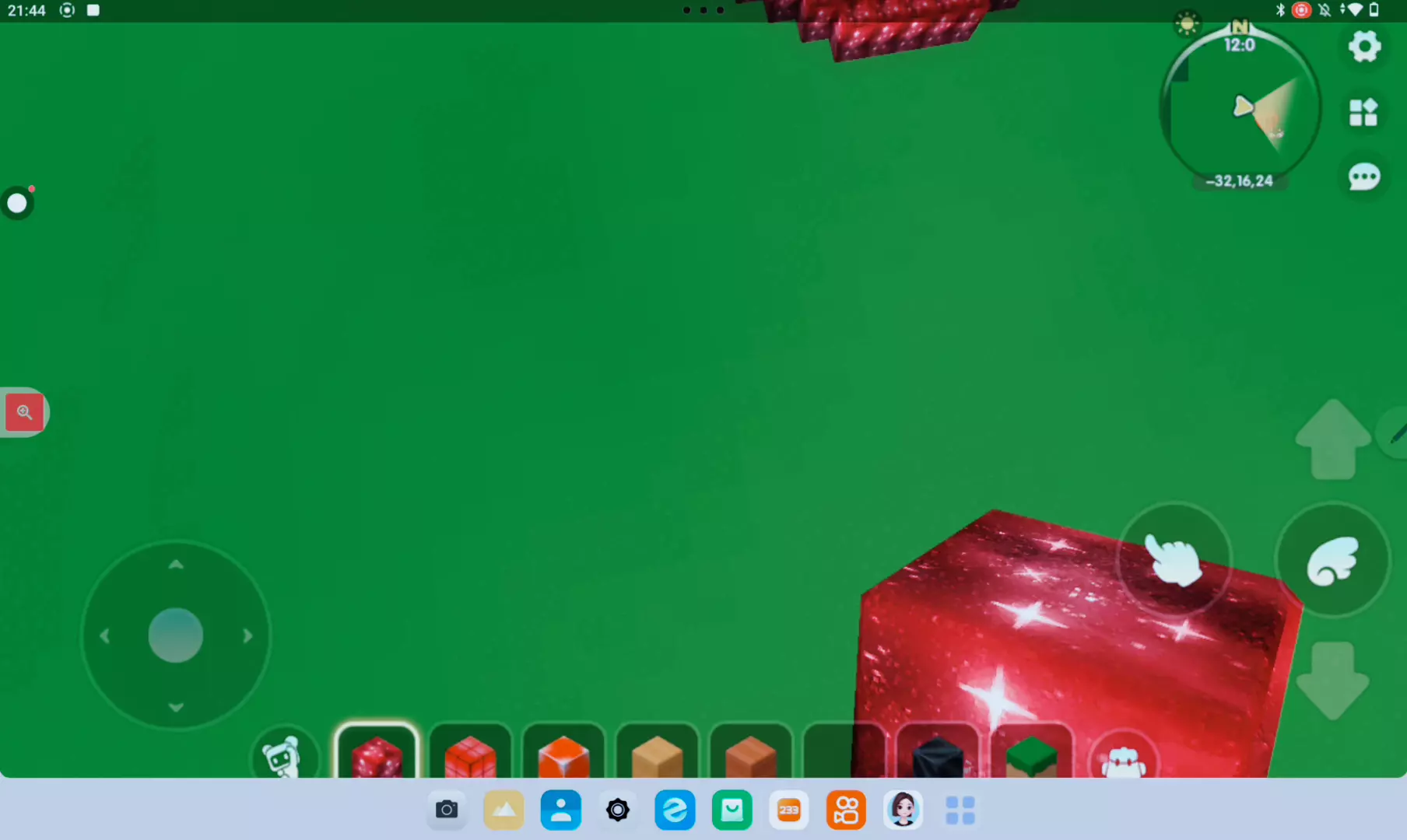This screenshot has width=1407, height=840.
Task: Open the building blocks menu icon
Action: [1363, 113]
